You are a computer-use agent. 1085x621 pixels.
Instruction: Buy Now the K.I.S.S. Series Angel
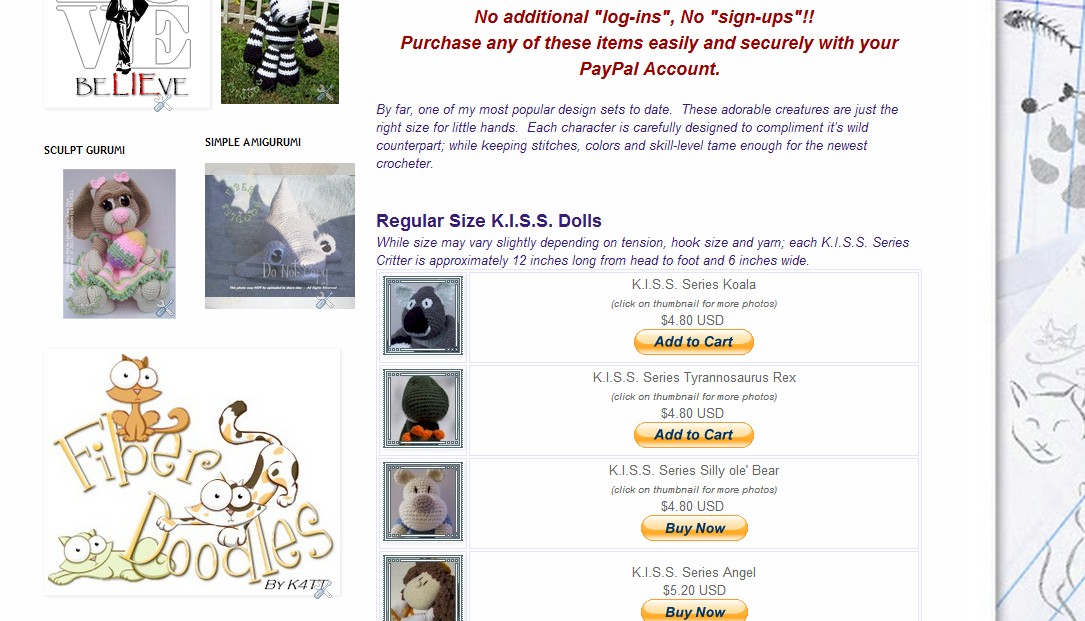694,611
